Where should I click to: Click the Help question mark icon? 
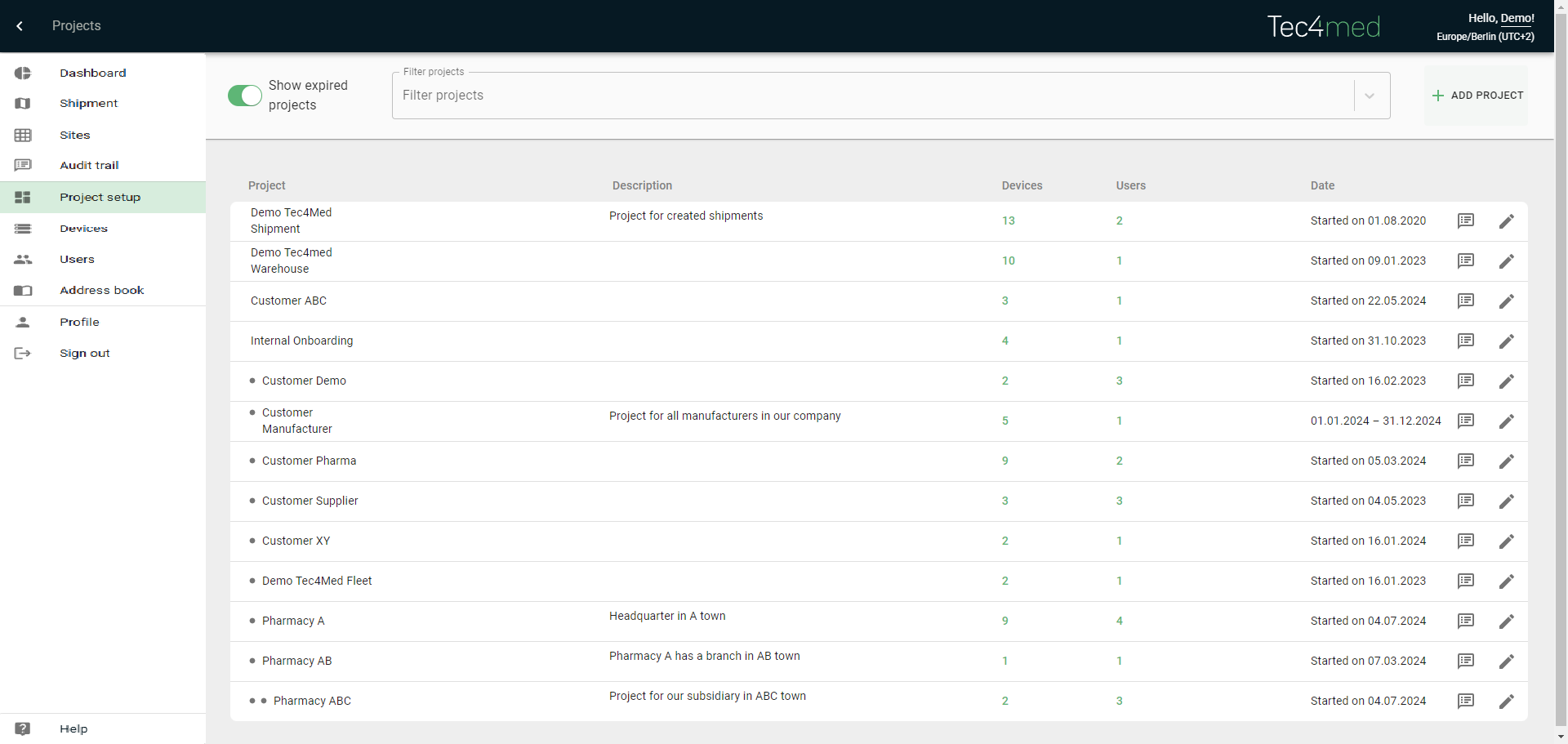pos(23,728)
